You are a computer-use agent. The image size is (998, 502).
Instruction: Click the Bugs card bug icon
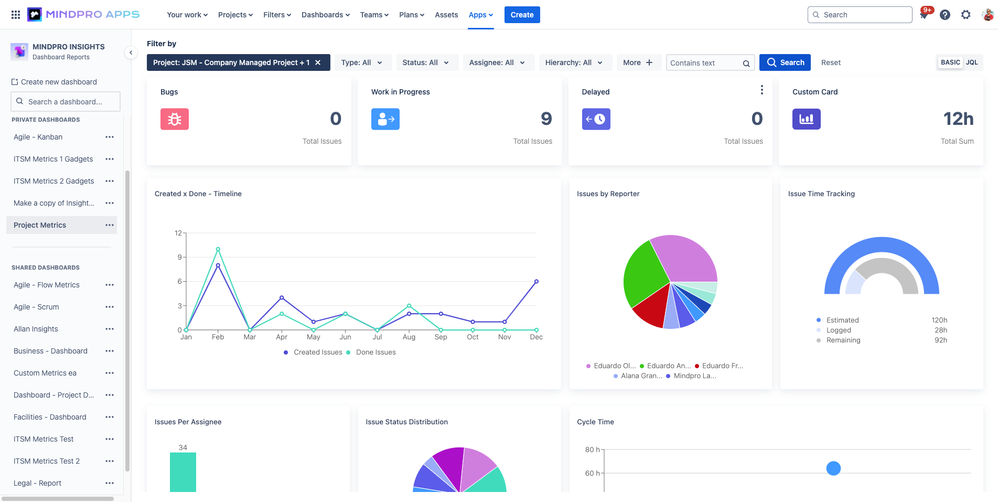coord(174,119)
